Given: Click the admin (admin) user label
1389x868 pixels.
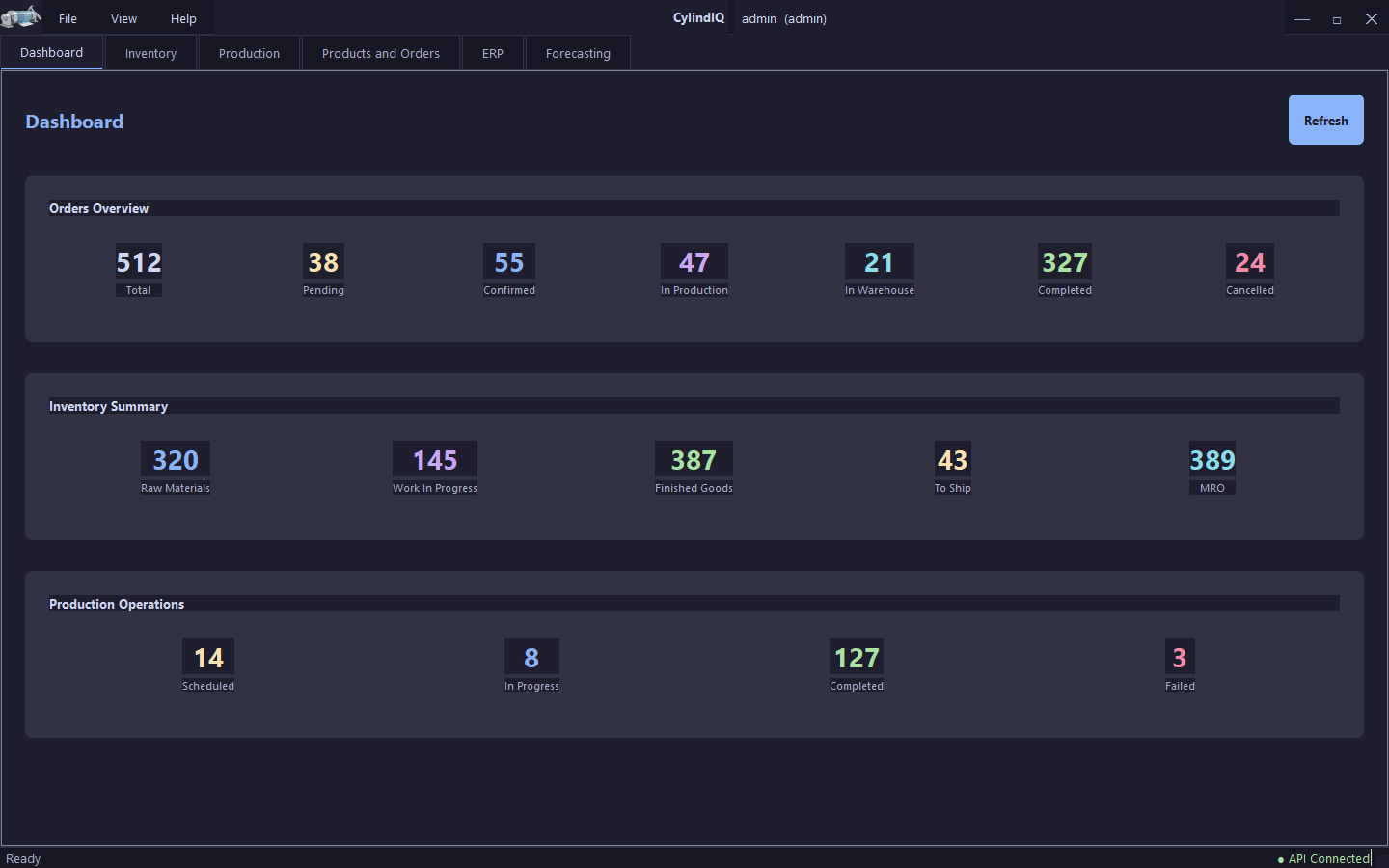Looking at the screenshot, I should [784, 18].
